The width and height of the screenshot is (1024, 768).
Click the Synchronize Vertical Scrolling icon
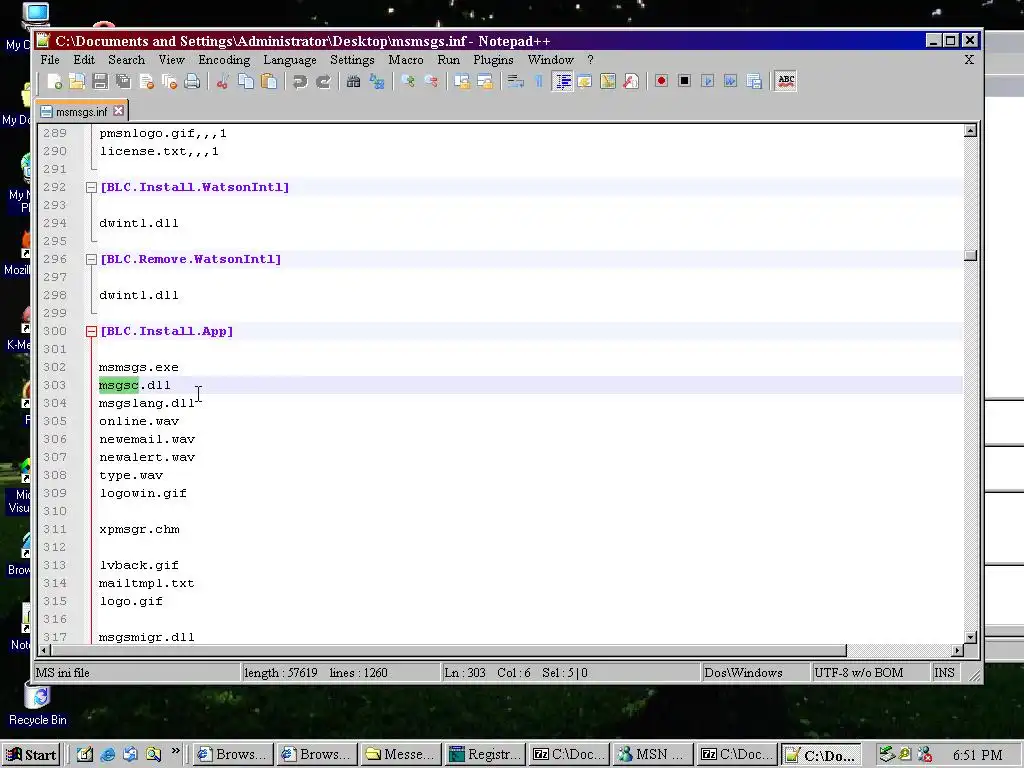(462, 82)
